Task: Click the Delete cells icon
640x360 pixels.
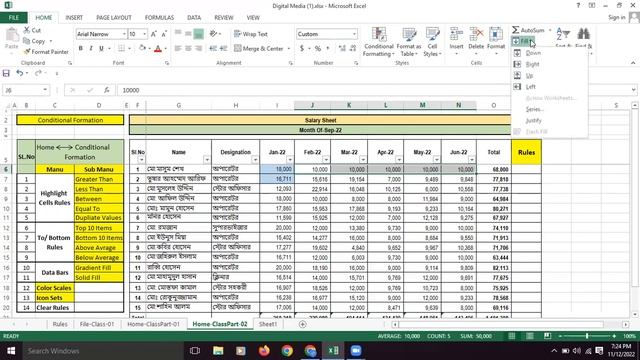Action: tap(476, 34)
